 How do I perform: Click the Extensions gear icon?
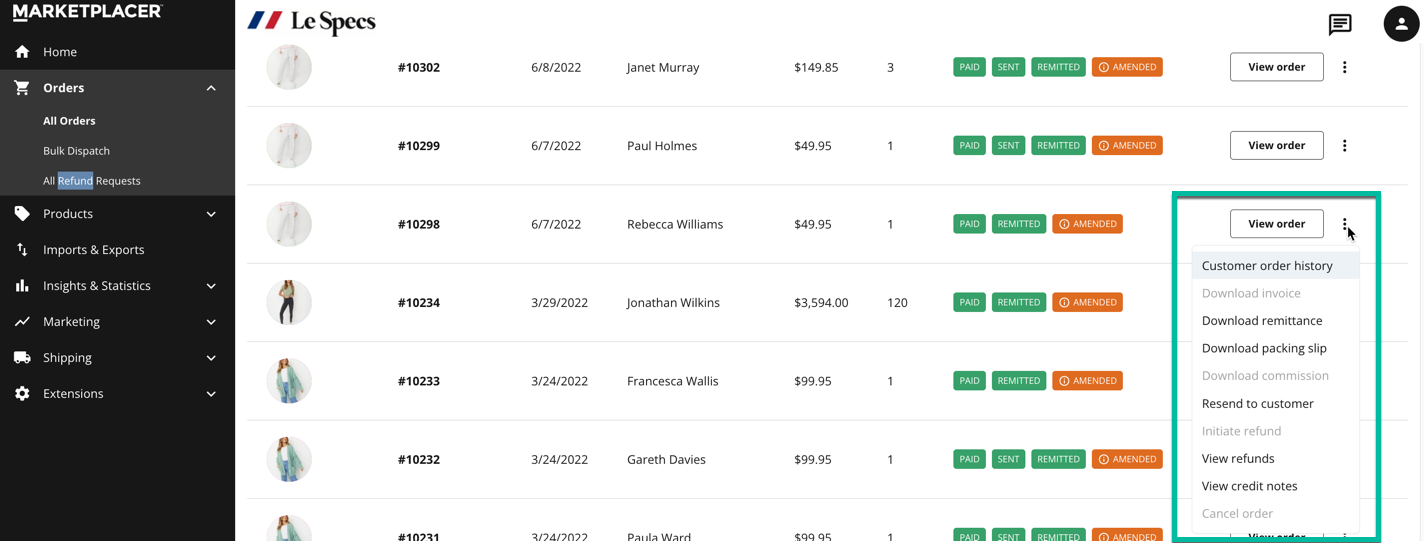(22, 394)
